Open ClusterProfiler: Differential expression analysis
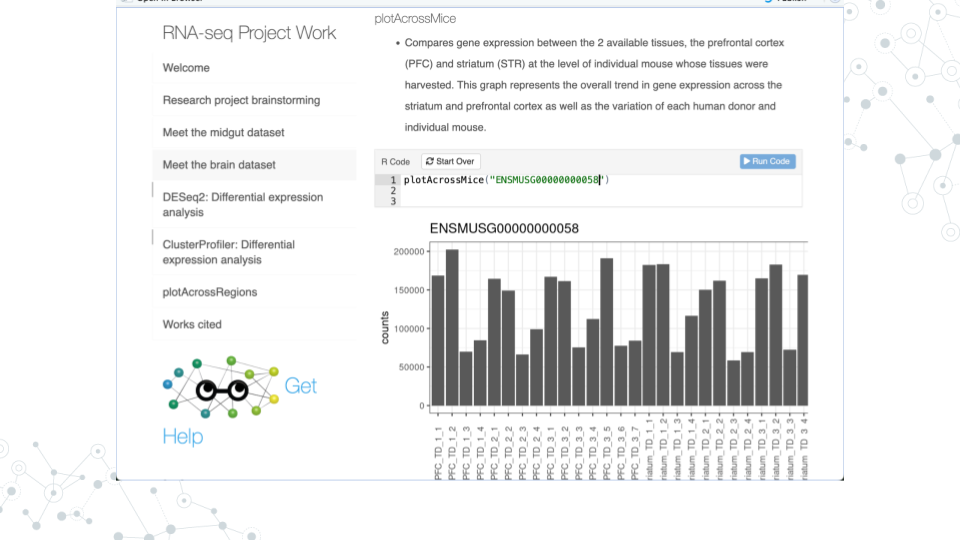This screenshot has width=960, height=540. pyautogui.click(x=229, y=252)
